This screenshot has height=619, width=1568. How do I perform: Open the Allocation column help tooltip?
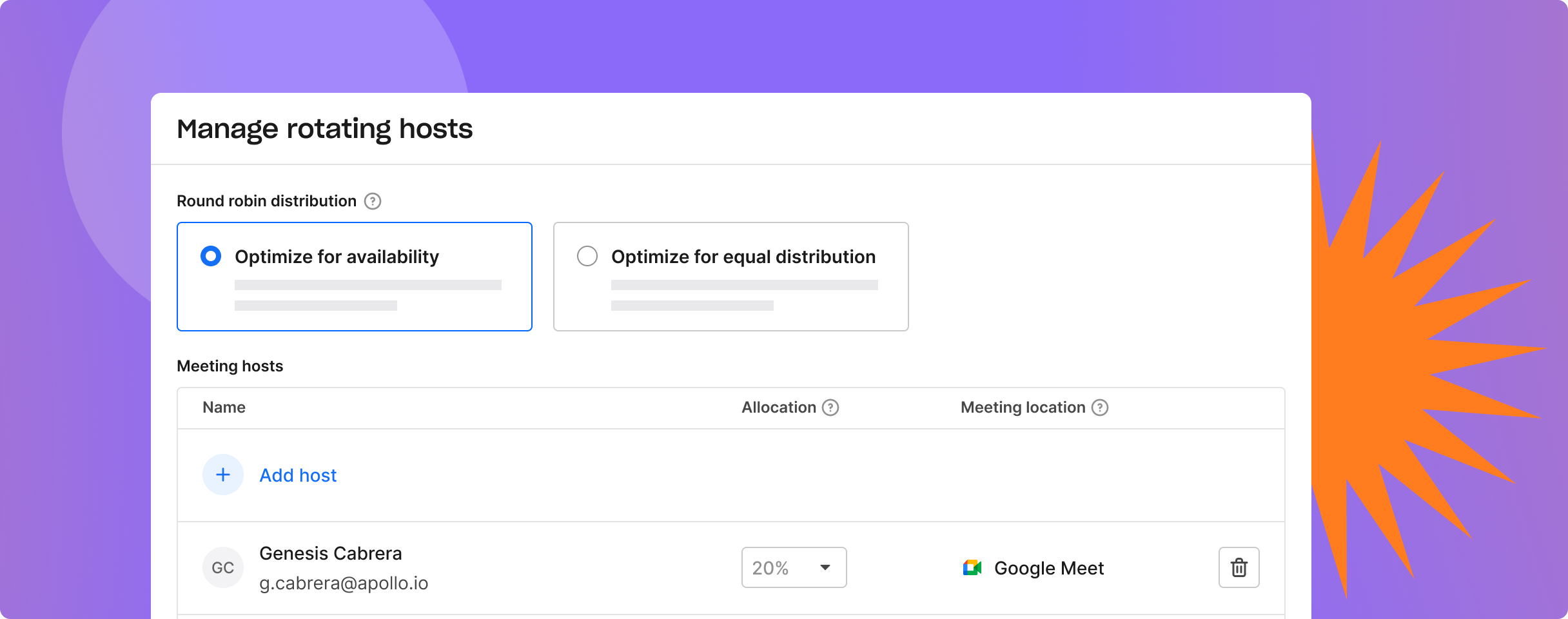click(x=832, y=407)
